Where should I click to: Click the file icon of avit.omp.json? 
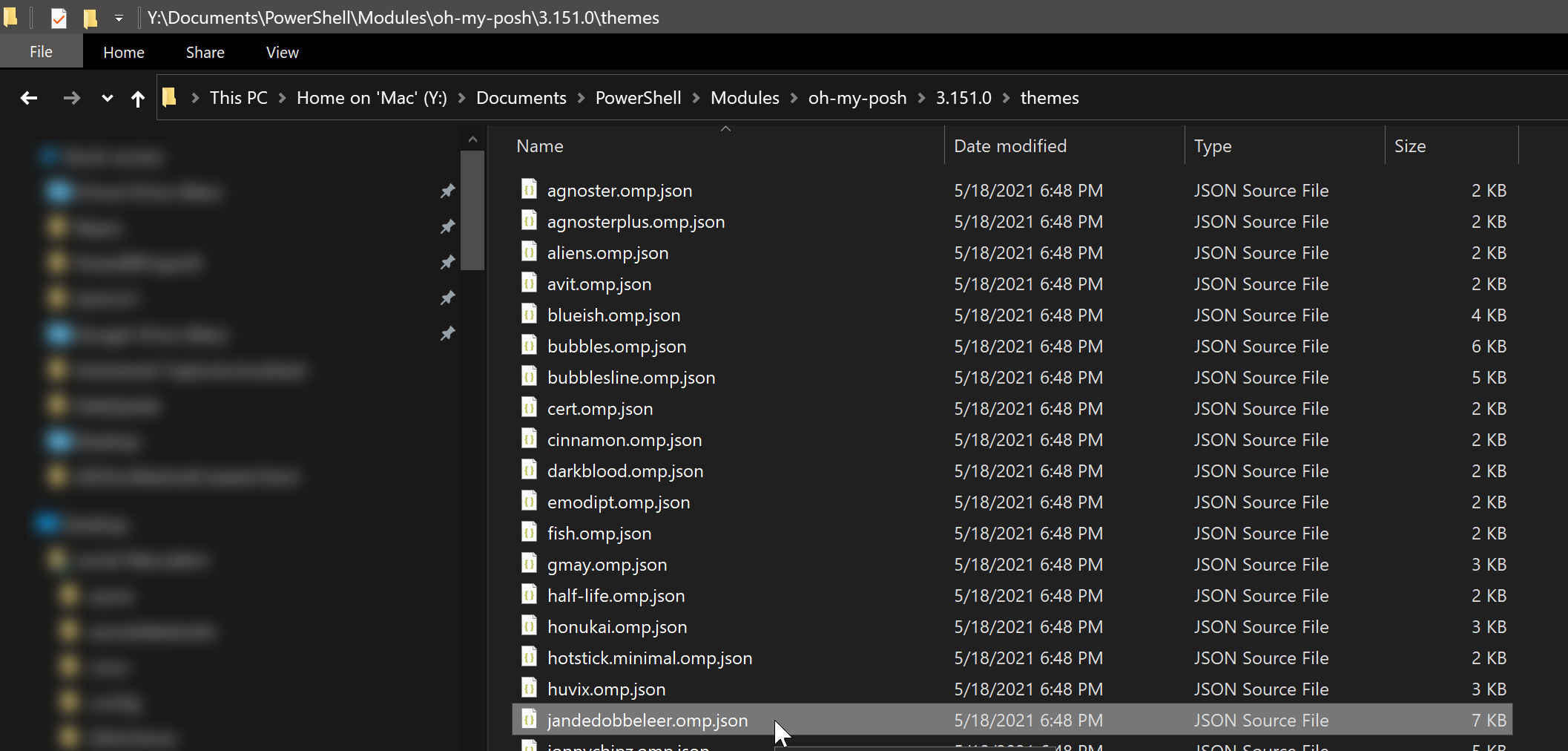click(x=529, y=283)
